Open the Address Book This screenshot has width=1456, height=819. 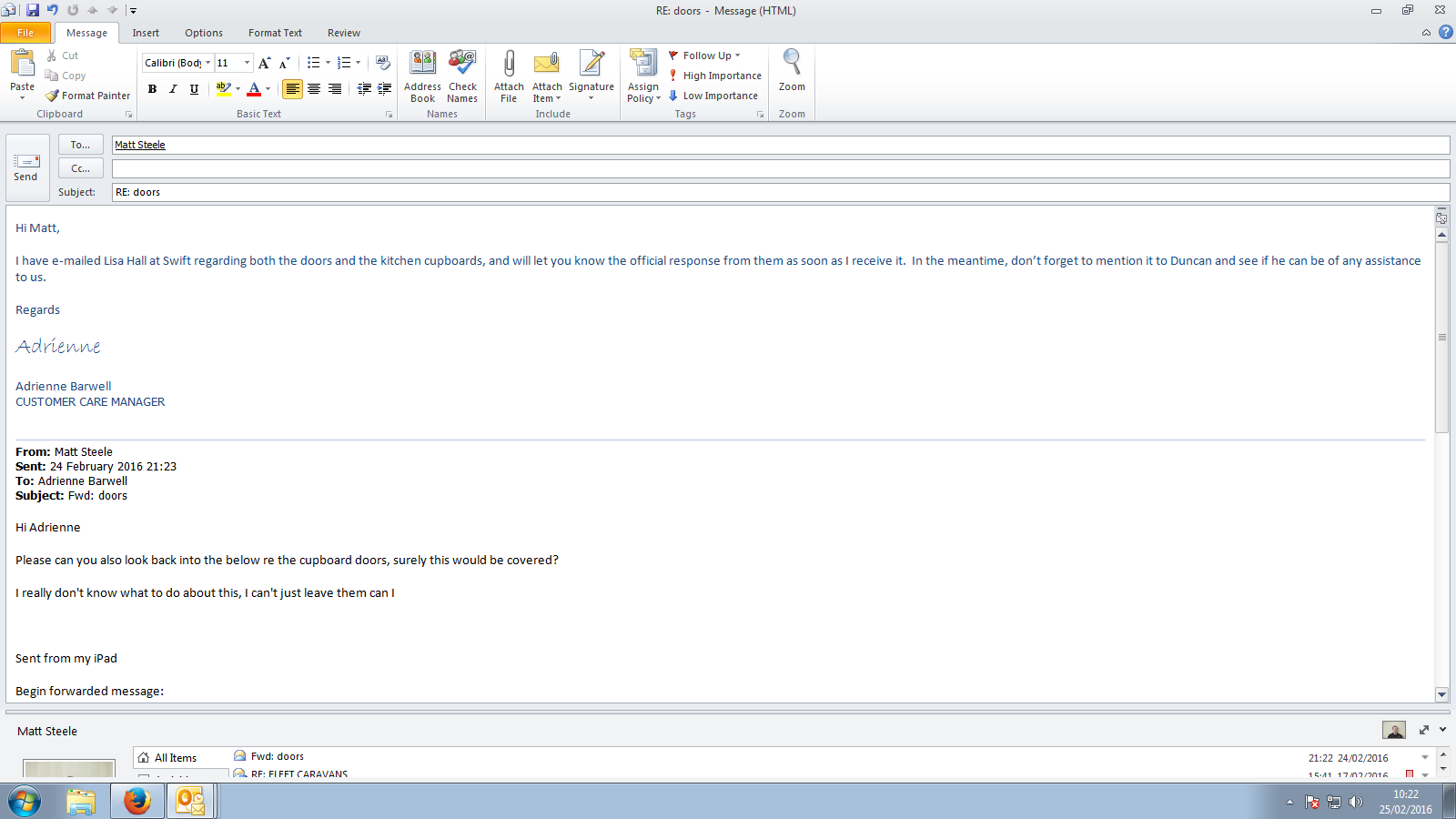point(422,76)
